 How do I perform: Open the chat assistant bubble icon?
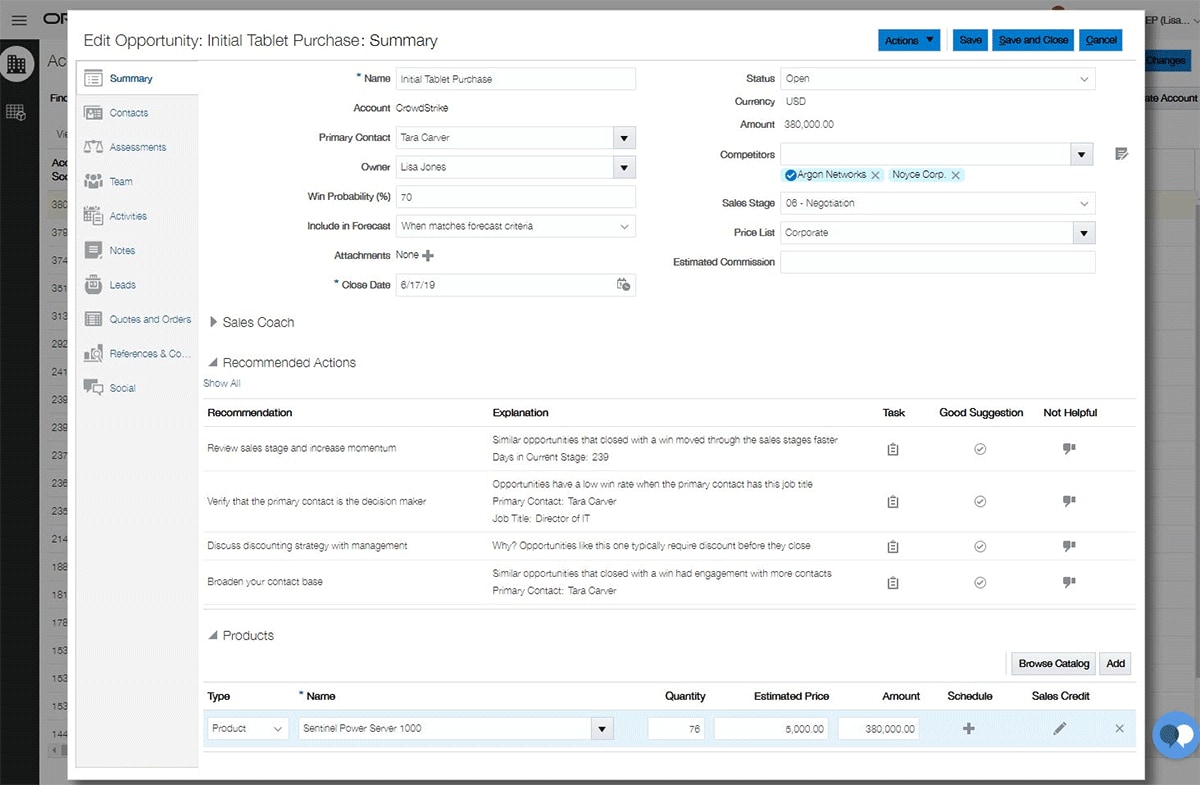click(x=1174, y=737)
